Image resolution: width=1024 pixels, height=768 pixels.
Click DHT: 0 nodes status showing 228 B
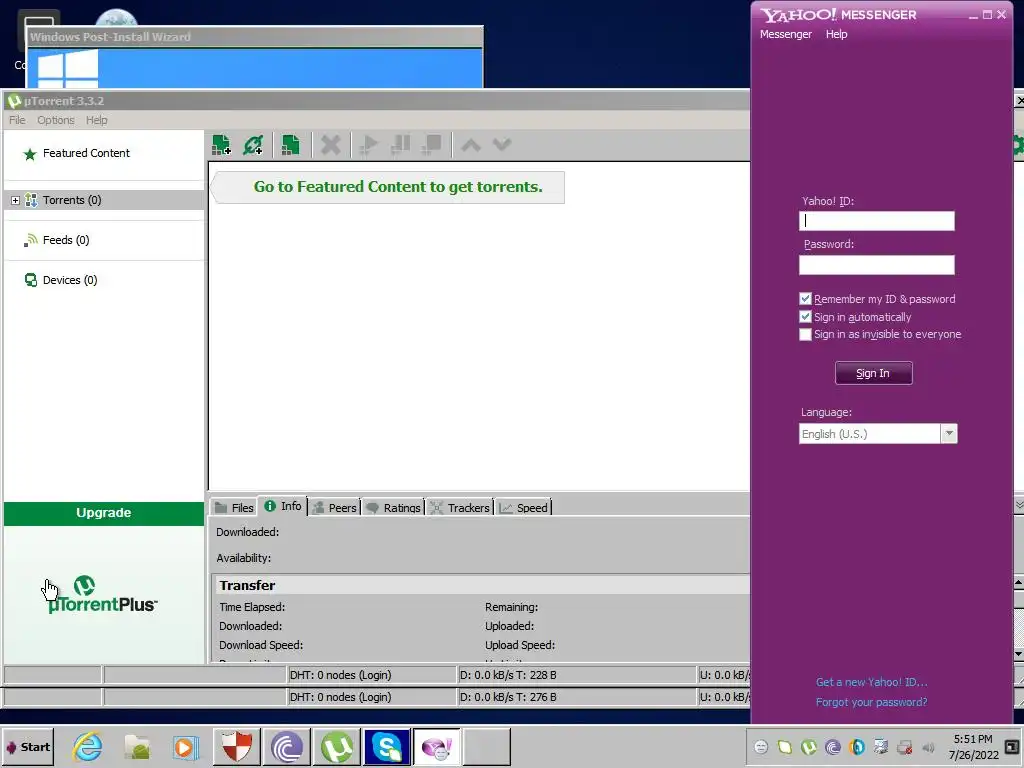(372, 675)
